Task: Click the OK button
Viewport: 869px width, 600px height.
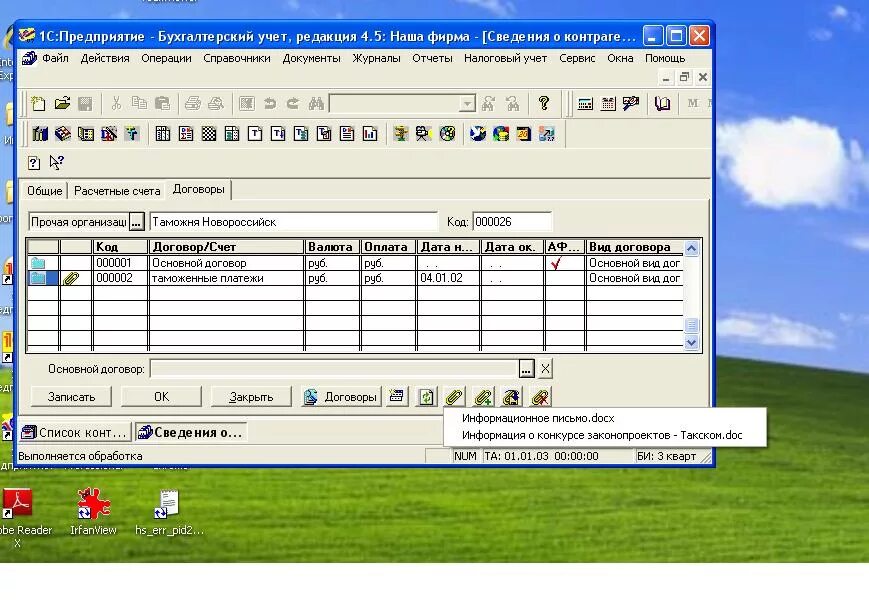Action: pyautogui.click(x=161, y=397)
